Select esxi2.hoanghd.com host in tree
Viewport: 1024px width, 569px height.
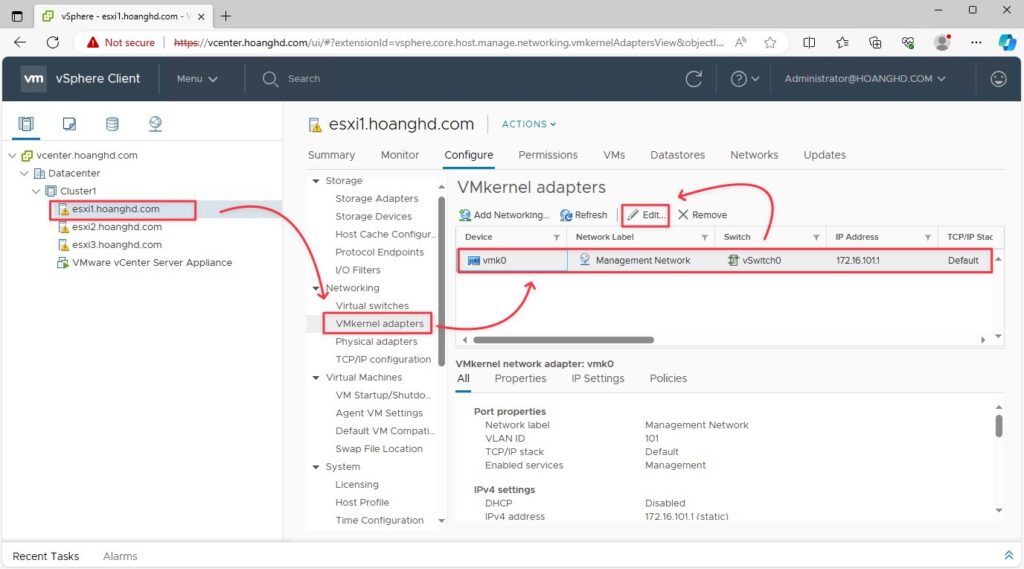click(x=117, y=227)
